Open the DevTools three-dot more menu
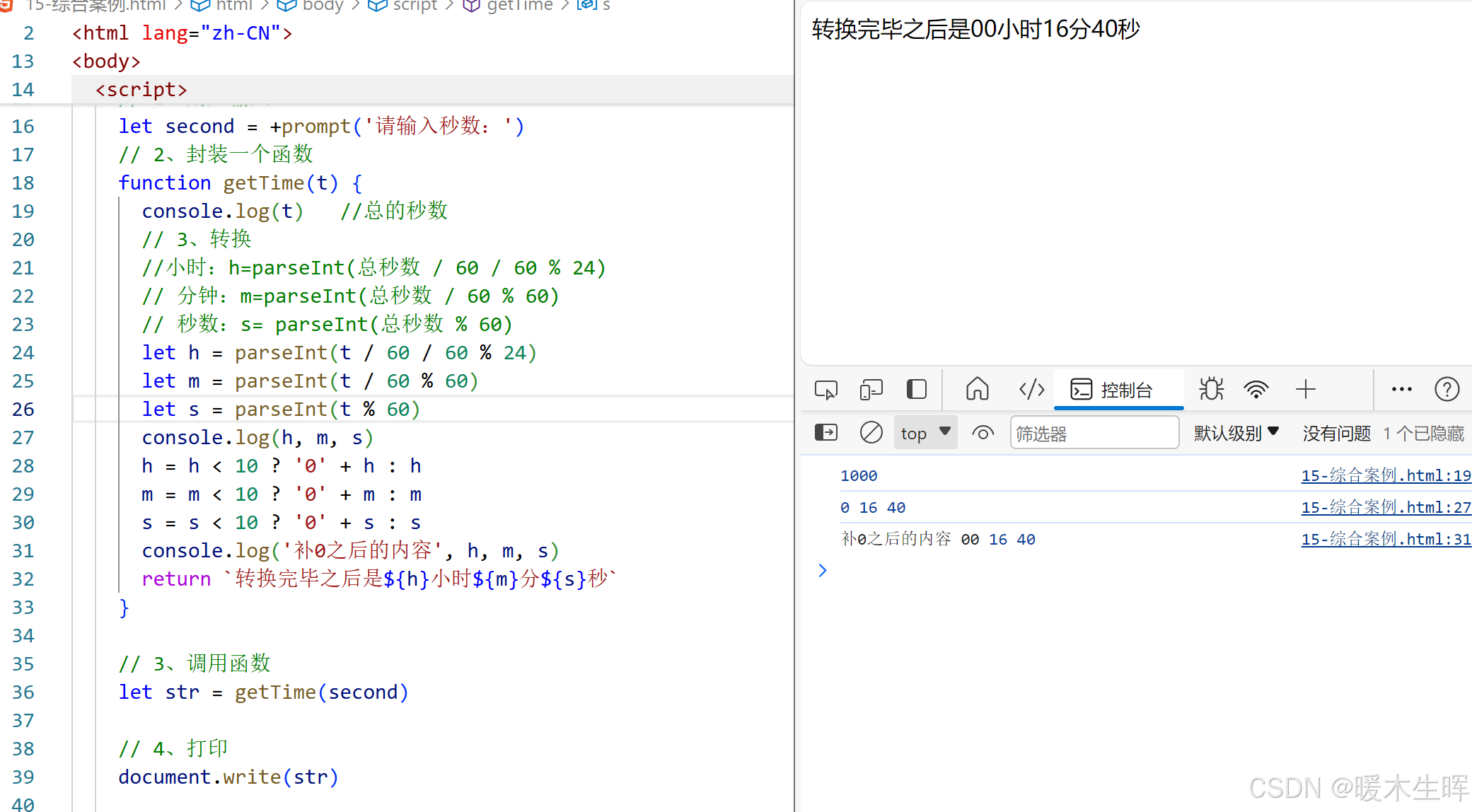 pyautogui.click(x=1401, y=389)
